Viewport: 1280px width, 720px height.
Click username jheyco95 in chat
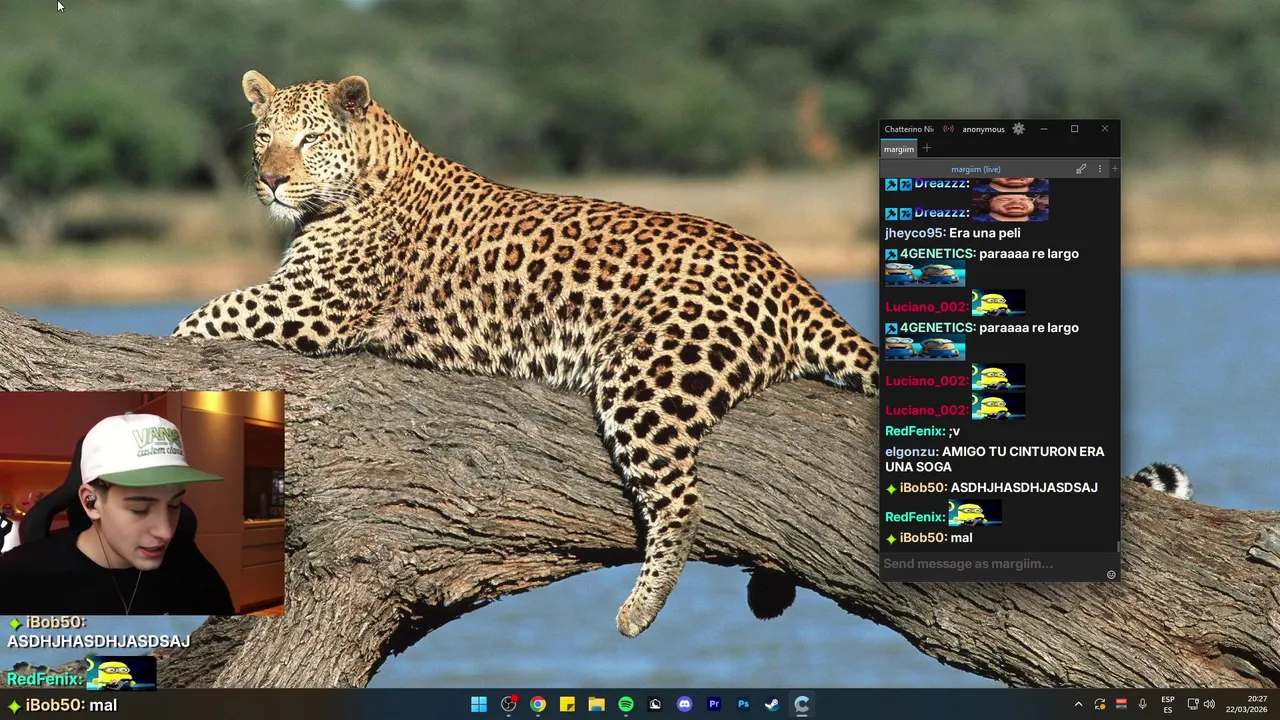click(x=915, y=233)
